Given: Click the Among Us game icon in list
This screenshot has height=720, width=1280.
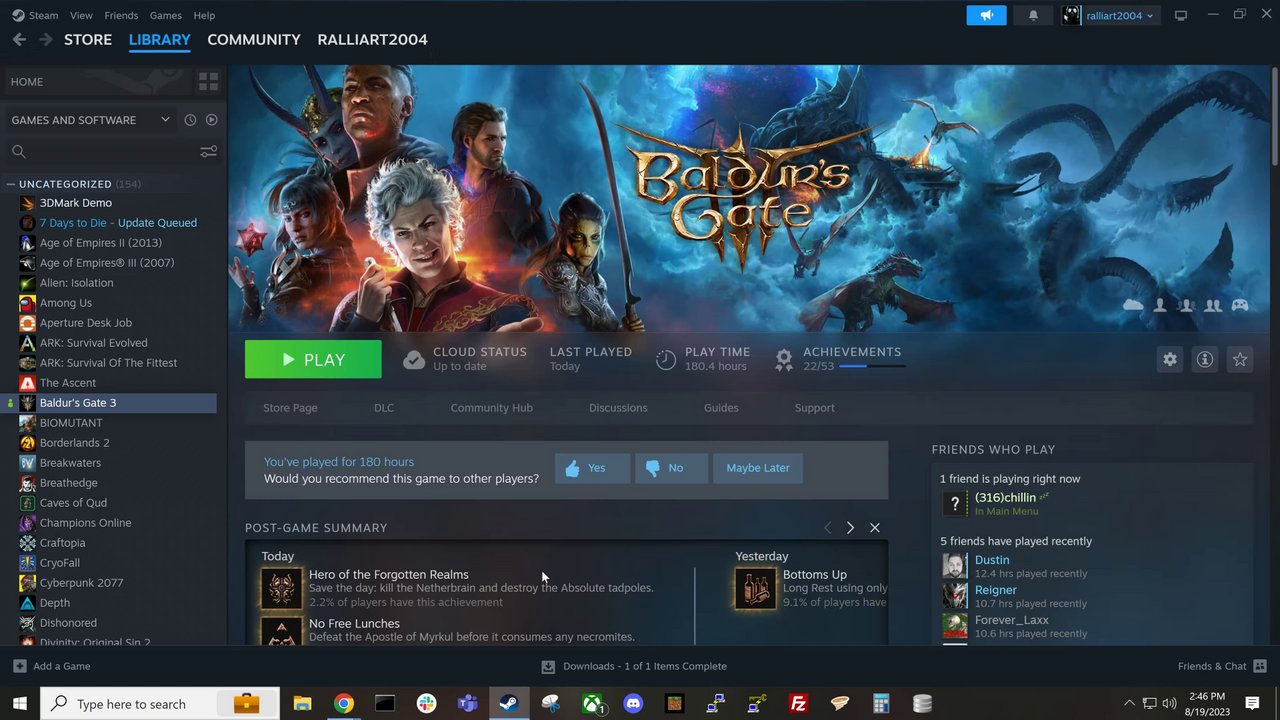Looking at the screenshot, I should tap(28, 303).
